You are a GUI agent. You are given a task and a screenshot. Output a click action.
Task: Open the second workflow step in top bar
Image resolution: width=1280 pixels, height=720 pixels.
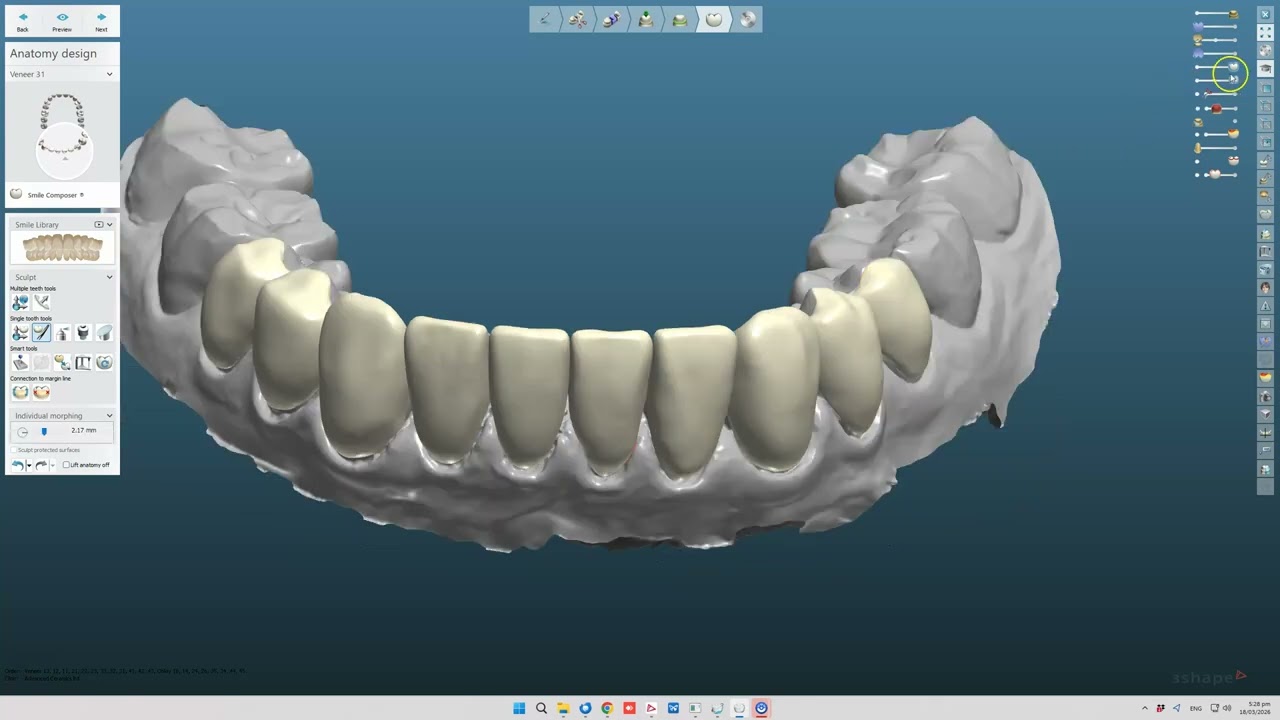(578, 19)
